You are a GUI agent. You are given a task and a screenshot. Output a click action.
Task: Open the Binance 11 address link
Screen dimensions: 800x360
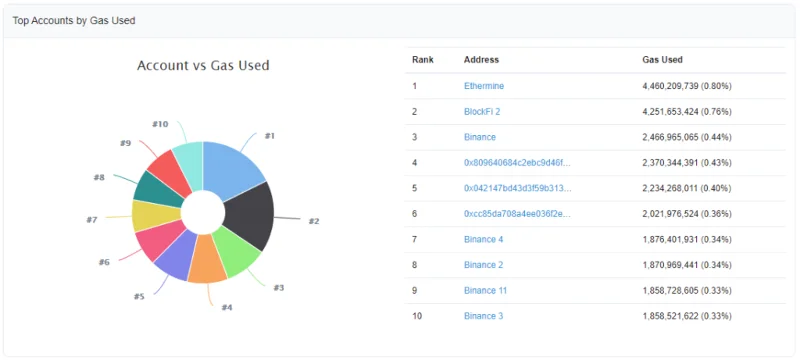[x=485, y=290]
